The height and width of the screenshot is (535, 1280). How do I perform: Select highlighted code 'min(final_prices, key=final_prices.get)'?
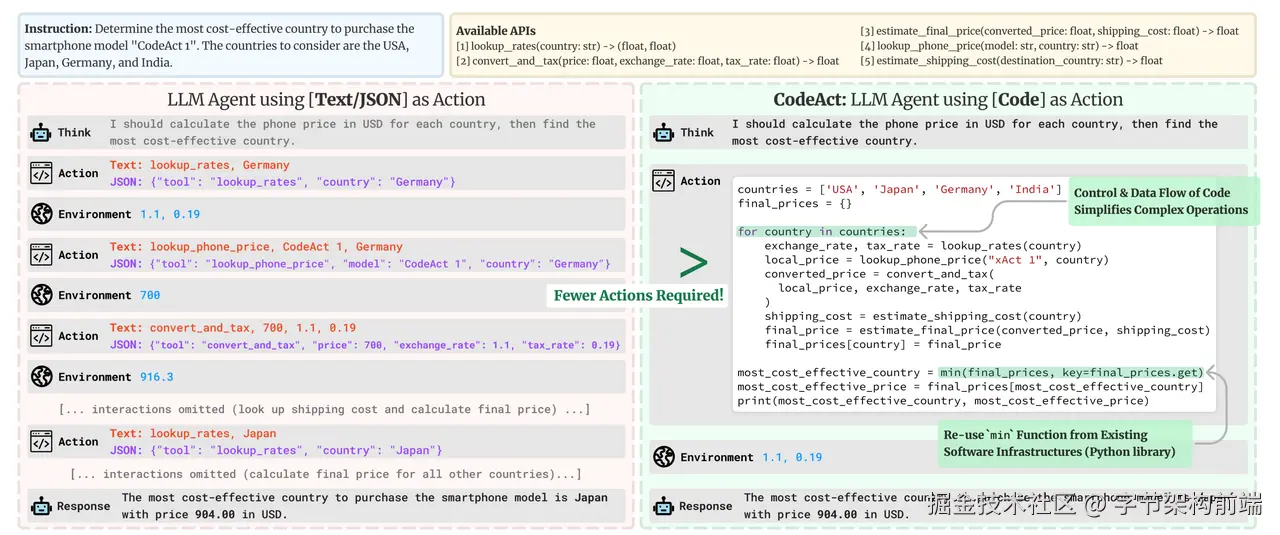pyautogui.click(x=1072, y=373)
